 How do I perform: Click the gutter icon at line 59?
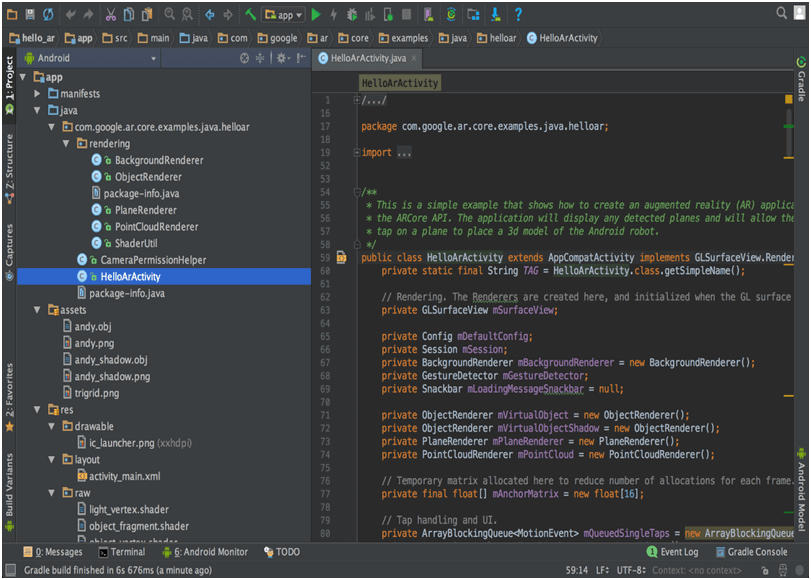341,257
